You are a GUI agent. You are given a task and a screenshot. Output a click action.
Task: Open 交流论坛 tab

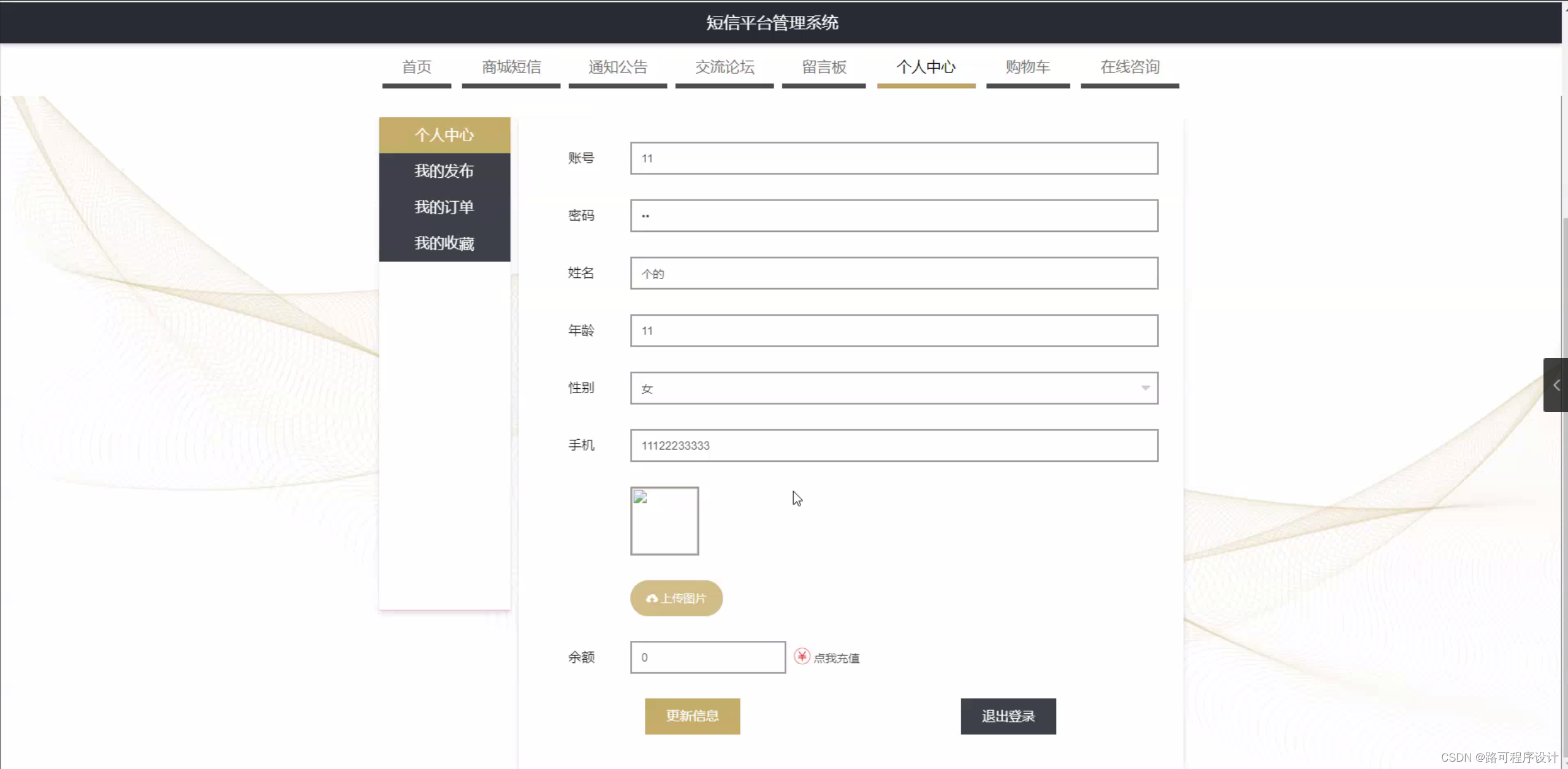724,67
